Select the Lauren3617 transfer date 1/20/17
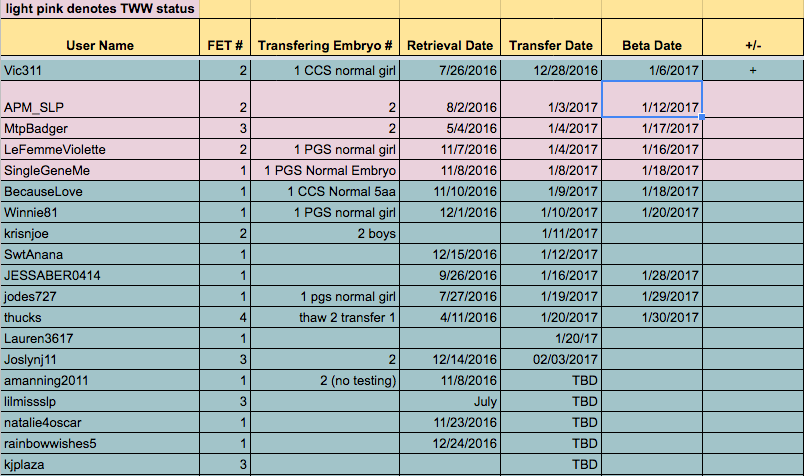This screenshot has height=476, width=804. click(x=551, y=339)
